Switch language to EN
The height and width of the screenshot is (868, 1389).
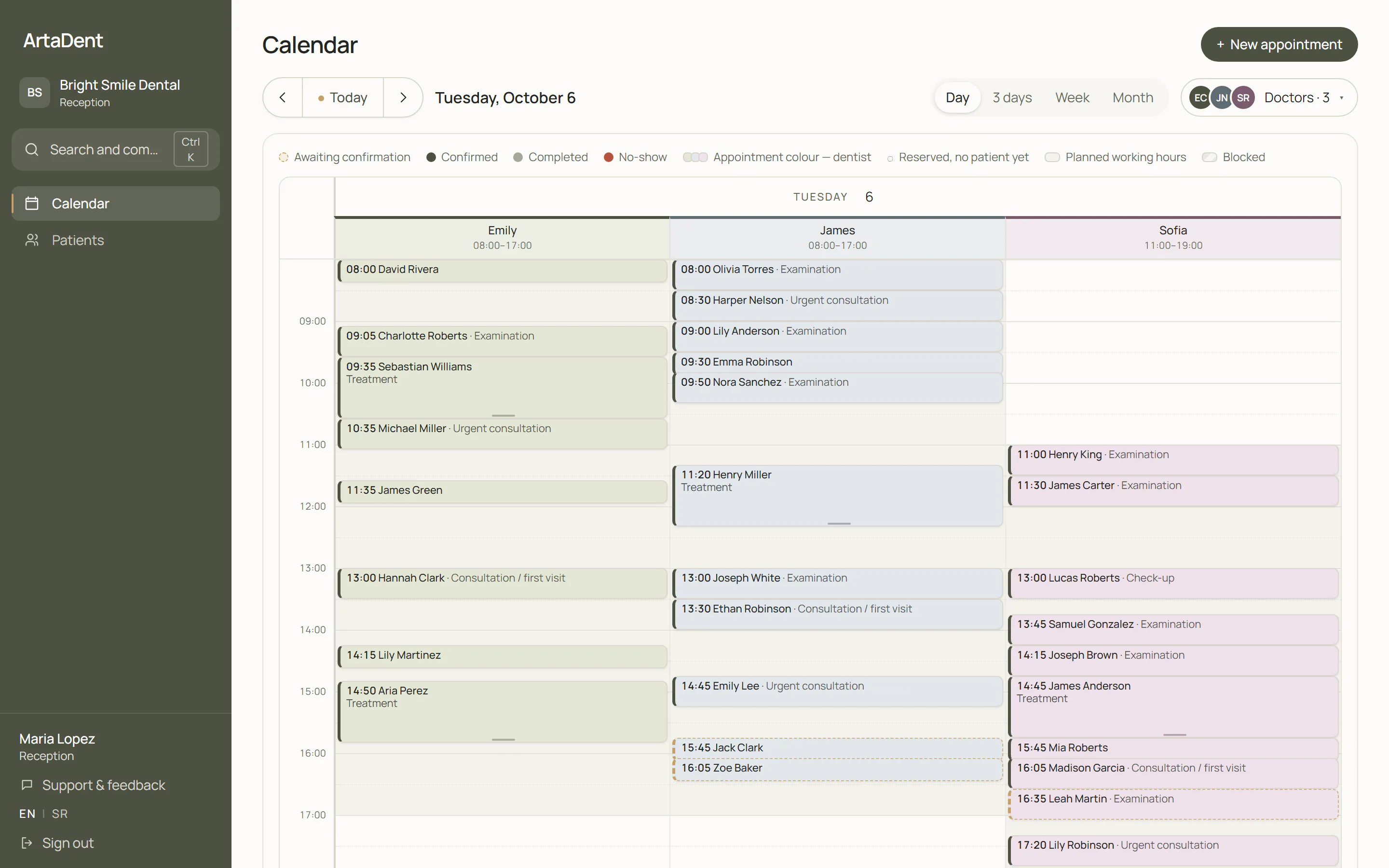click(x=27, y=814)
